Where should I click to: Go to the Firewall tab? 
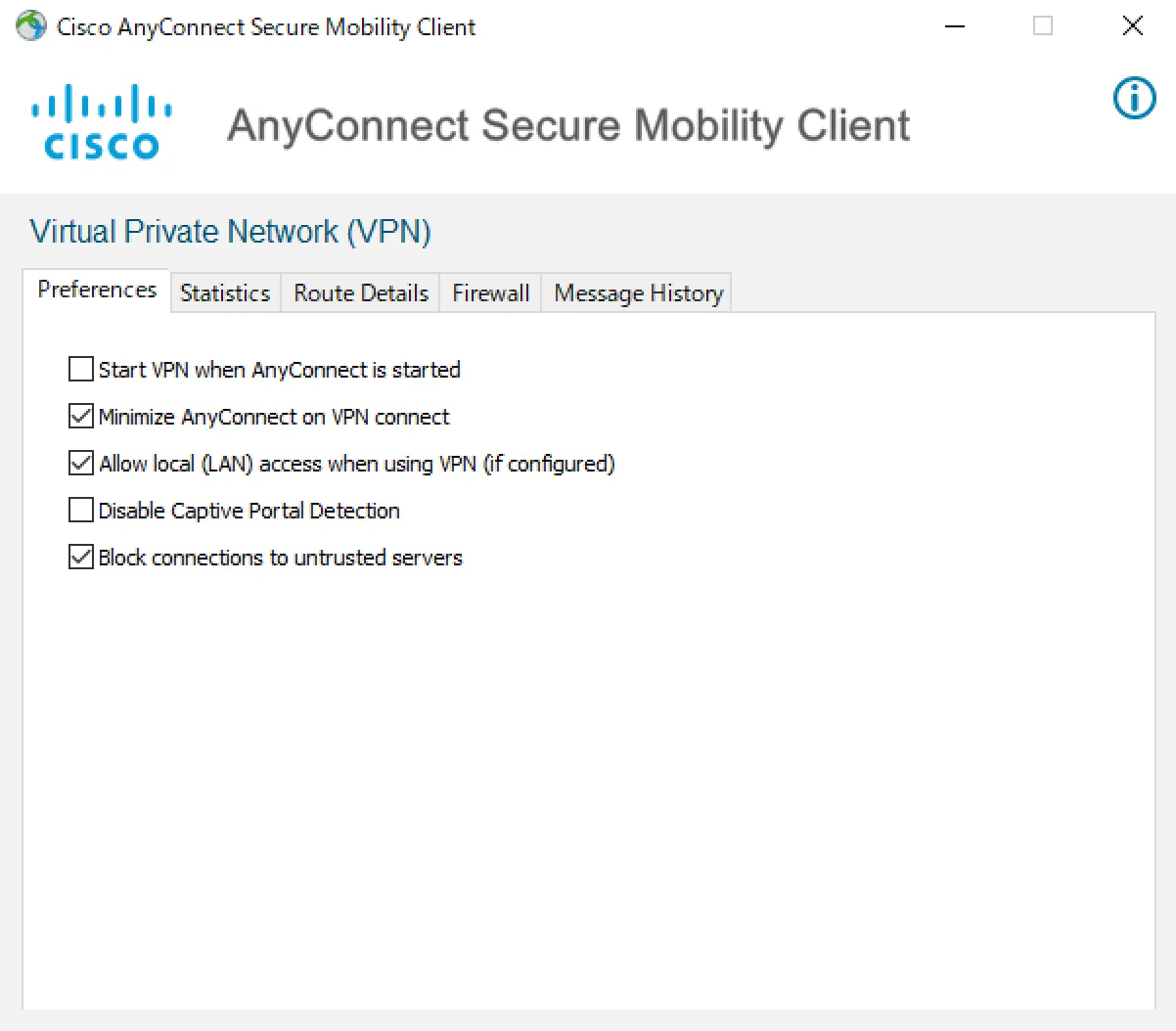pyautogui.click(x=490, y=293)
